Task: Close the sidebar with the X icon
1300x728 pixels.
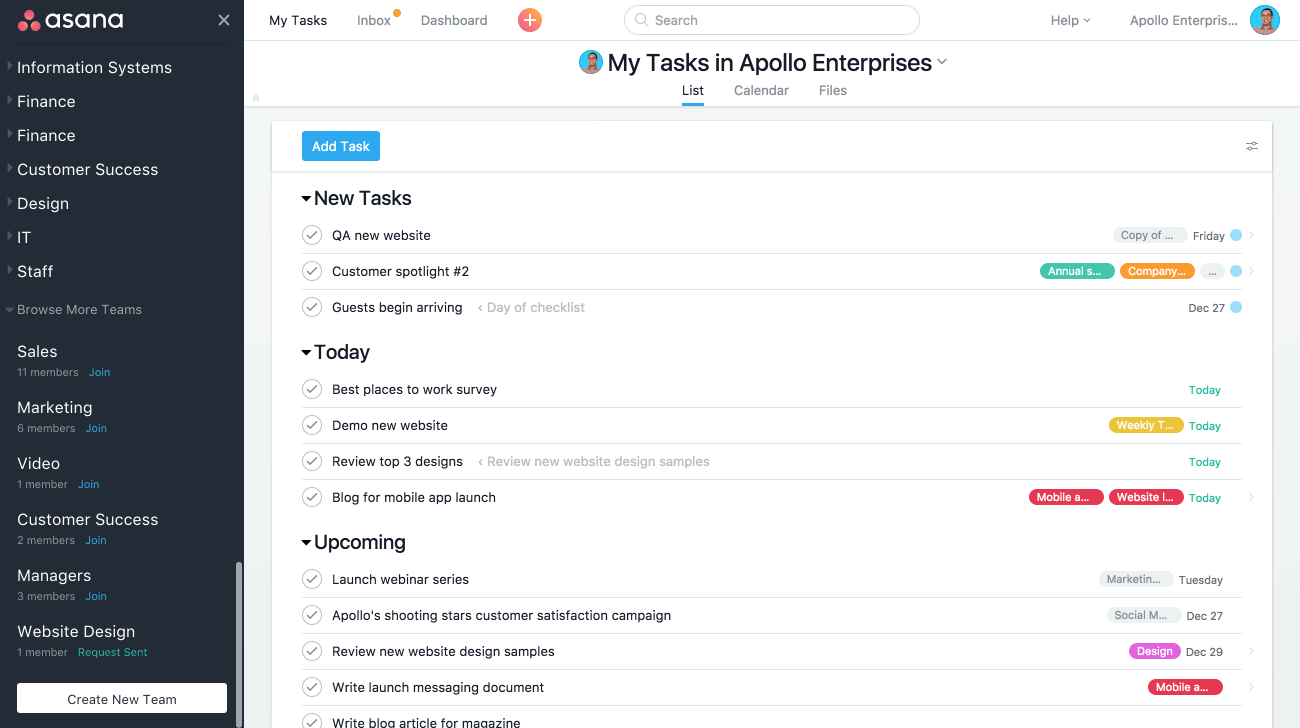Action: click(x=224, y=20)
